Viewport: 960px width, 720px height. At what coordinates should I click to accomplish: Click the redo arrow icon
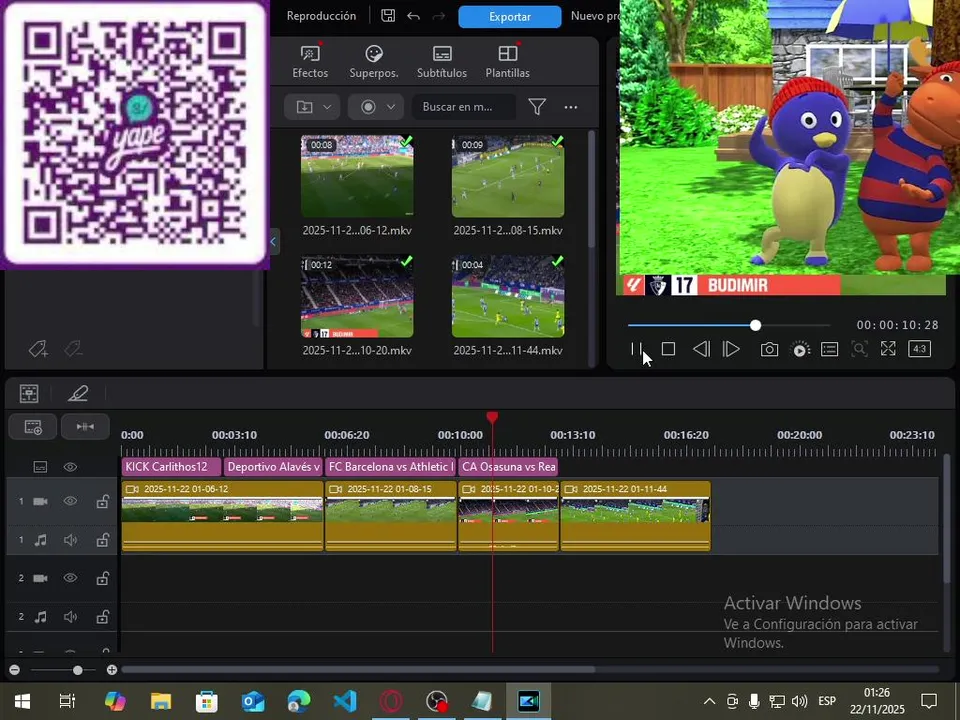click(438, 16)
